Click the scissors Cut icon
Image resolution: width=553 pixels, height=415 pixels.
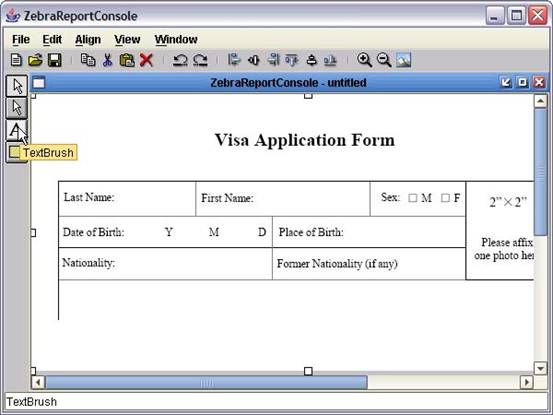tap(108, 60)
